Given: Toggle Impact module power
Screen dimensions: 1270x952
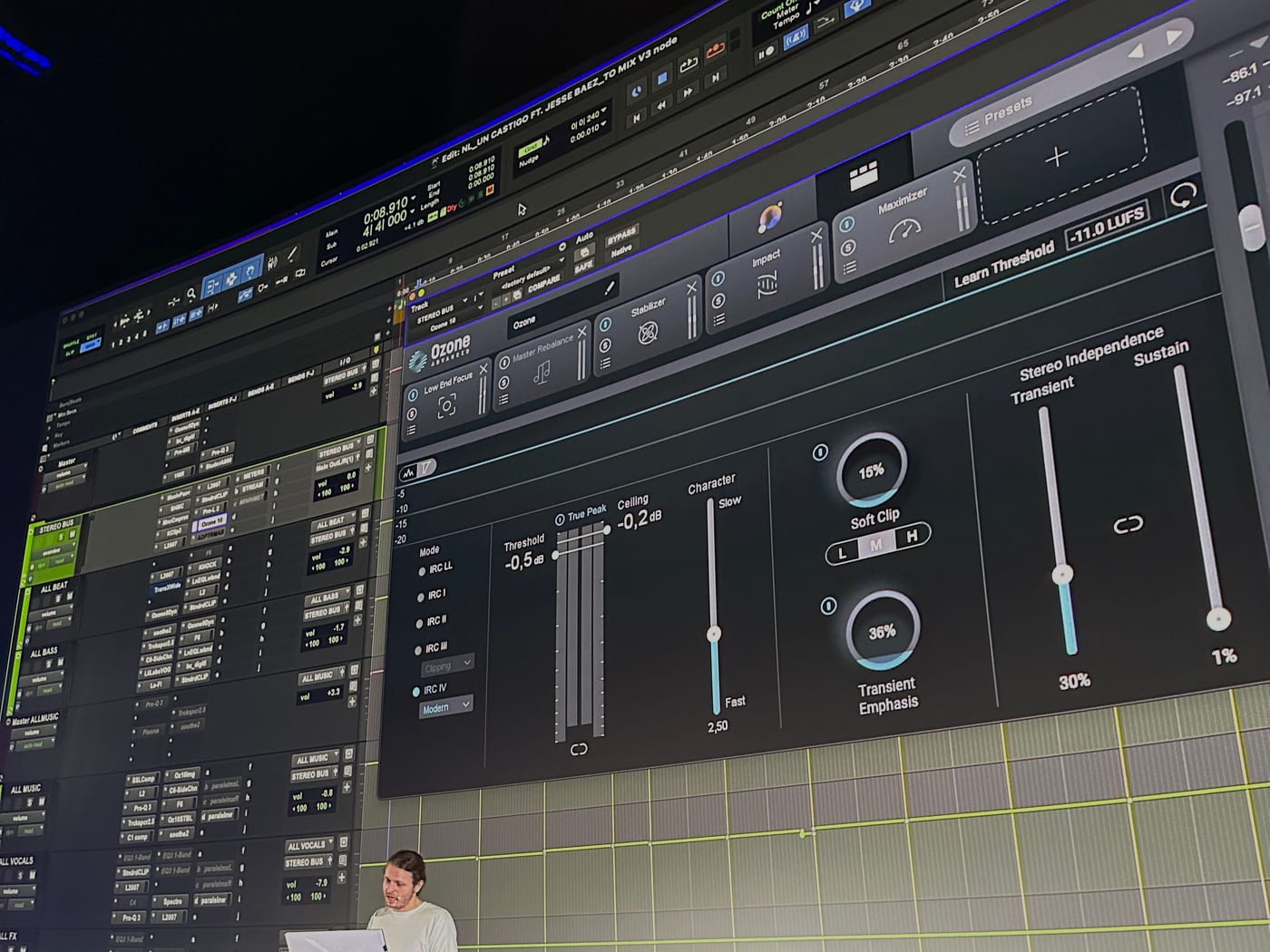Looking at the screenshot, I should [718, 279].
